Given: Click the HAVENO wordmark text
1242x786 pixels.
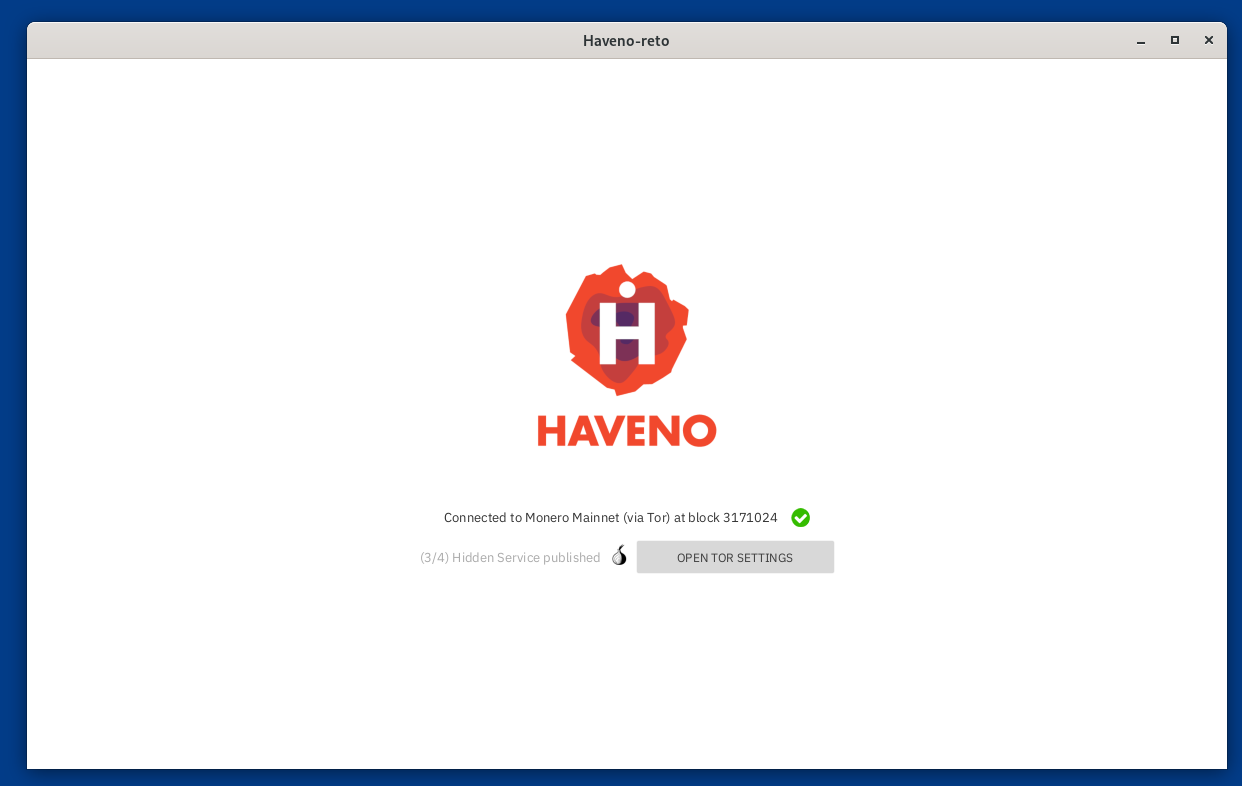Looking at the screenshot, I should (627, 431).
